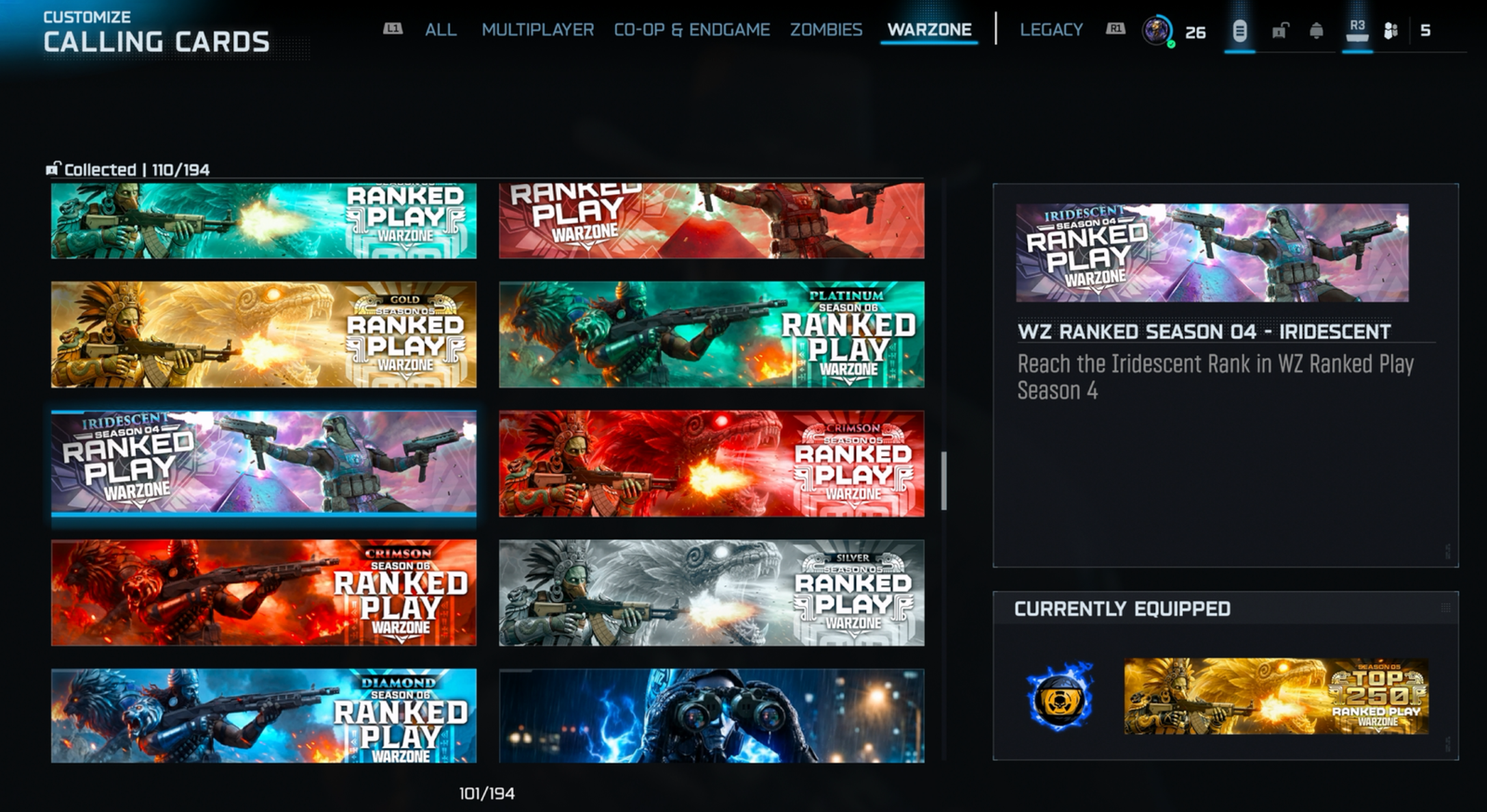Viewport: 1487px width, 812px height.
Task: Click the equipped Top 250 calling card
Action: [x=1276, y=697]
